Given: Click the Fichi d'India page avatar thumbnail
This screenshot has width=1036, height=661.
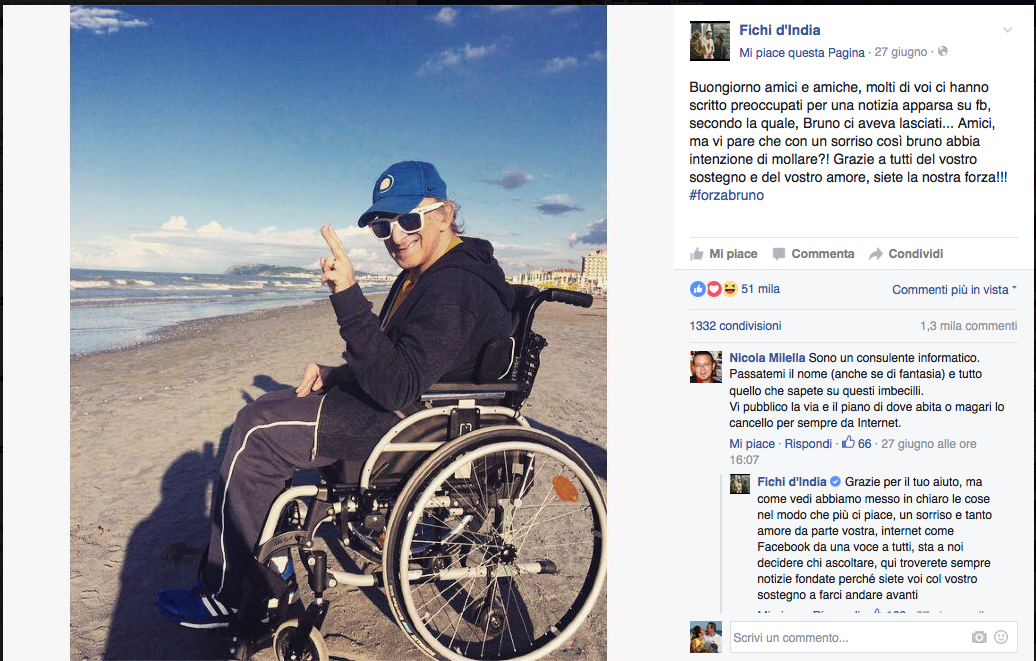Looking at the screenshot, I should pos(710,41).
